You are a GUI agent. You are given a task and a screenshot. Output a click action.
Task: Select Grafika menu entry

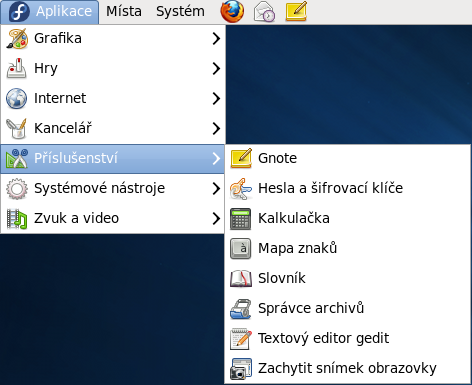113,39
